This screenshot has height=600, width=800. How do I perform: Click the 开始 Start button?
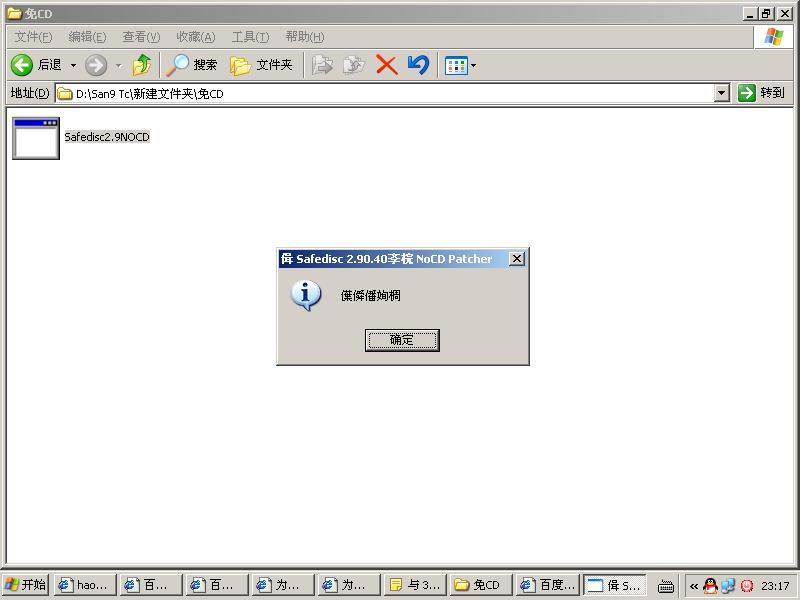[25, 585]
